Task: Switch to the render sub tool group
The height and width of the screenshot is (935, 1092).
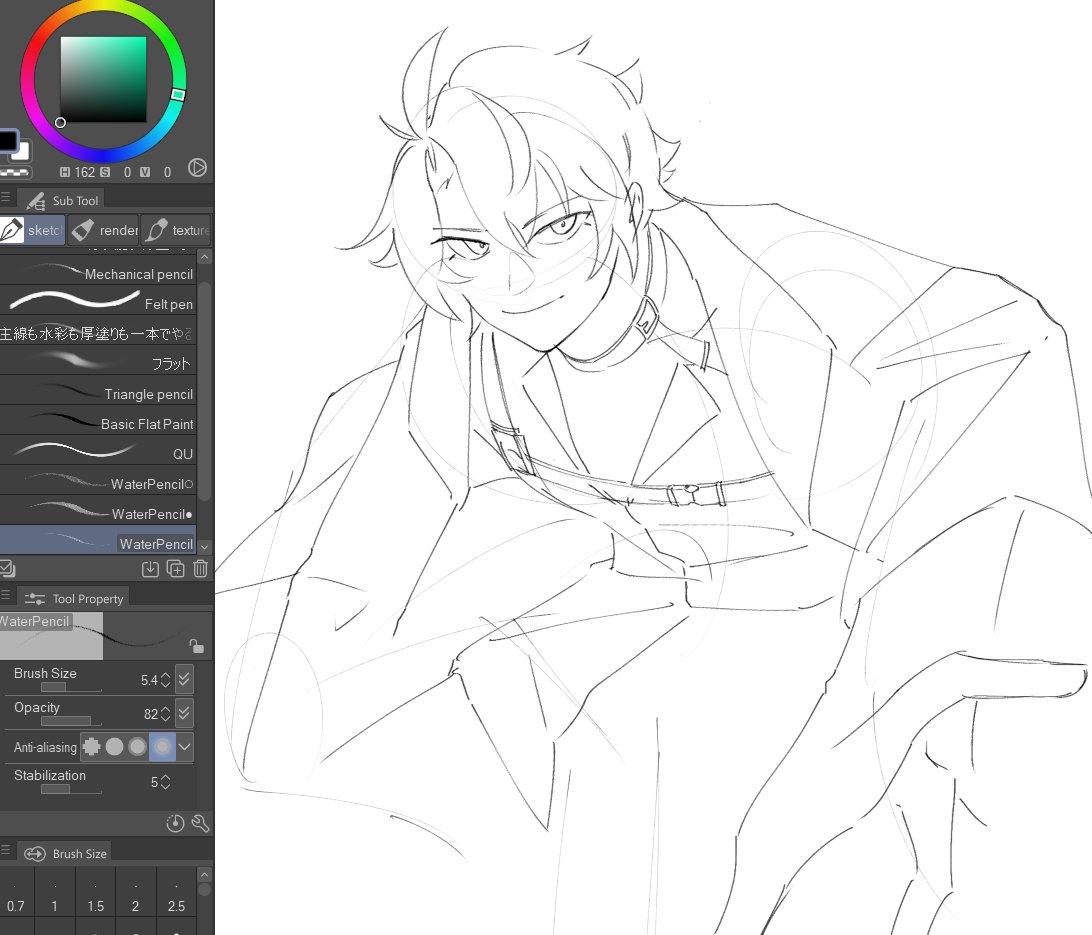Action: 103,230
